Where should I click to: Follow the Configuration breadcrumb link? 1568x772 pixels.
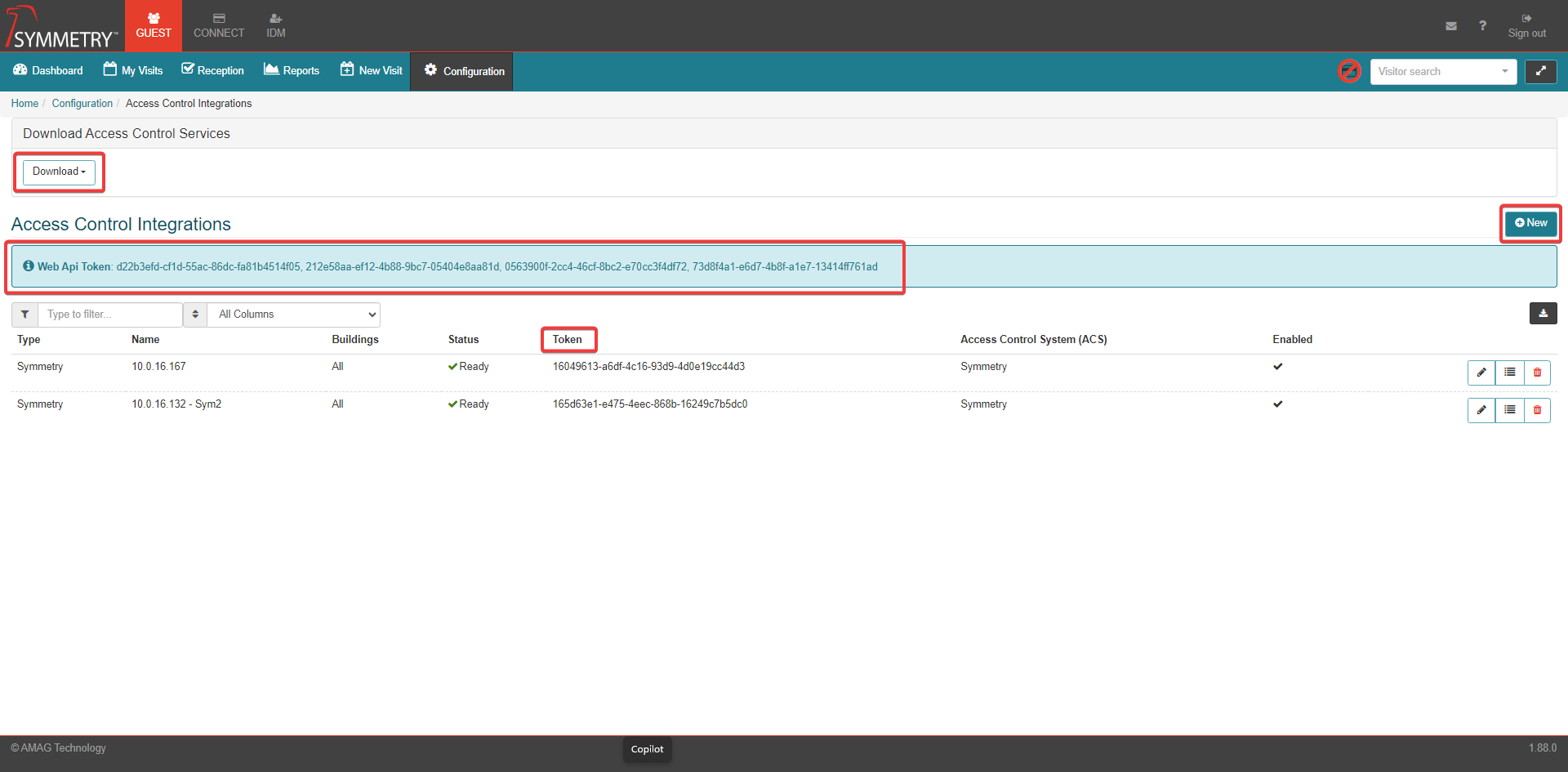82,103
